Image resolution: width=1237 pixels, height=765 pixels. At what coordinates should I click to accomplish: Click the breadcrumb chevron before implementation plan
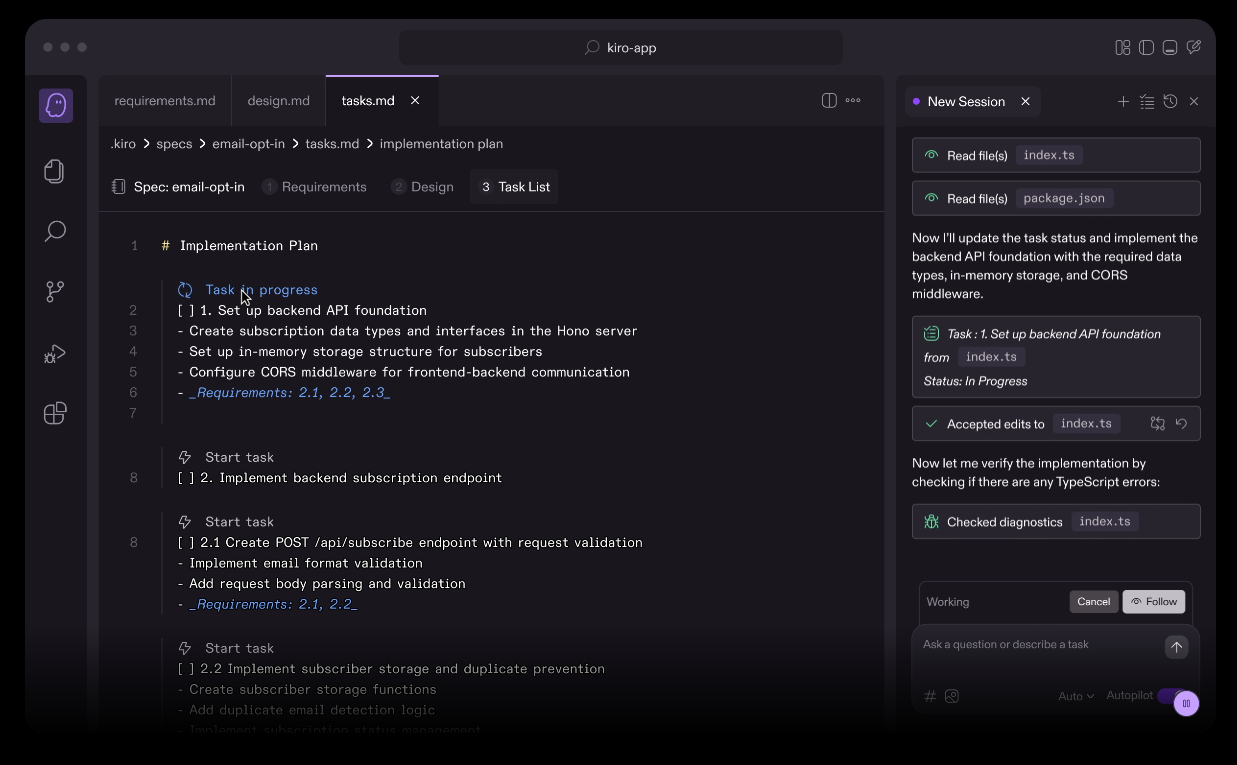click(369, 144)
